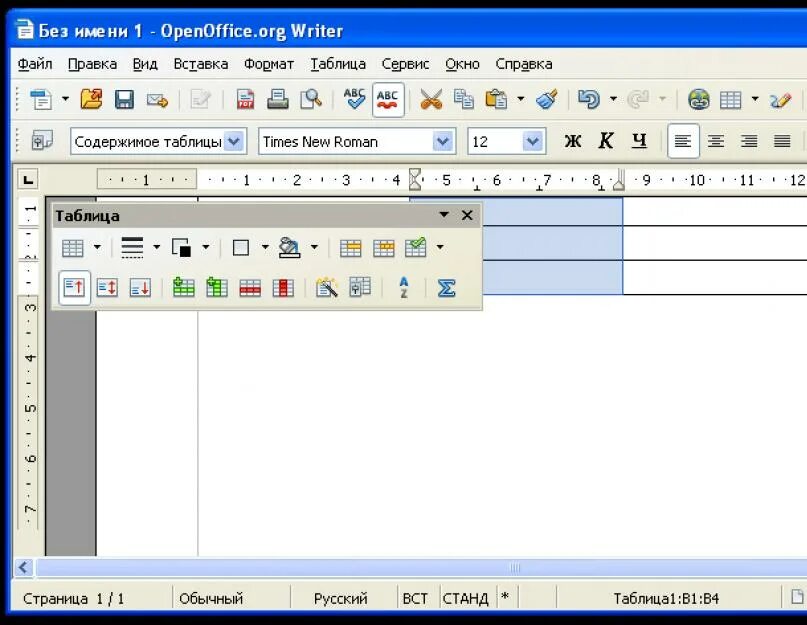Open AutoFormat wand icon for table
Viewport: 807px width, 625px height.
327,287
